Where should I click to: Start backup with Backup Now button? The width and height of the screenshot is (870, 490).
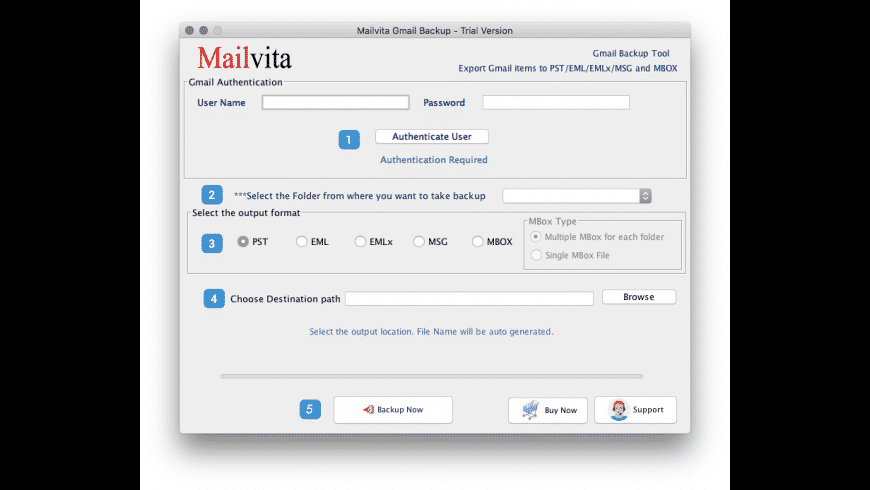[393, 410]
